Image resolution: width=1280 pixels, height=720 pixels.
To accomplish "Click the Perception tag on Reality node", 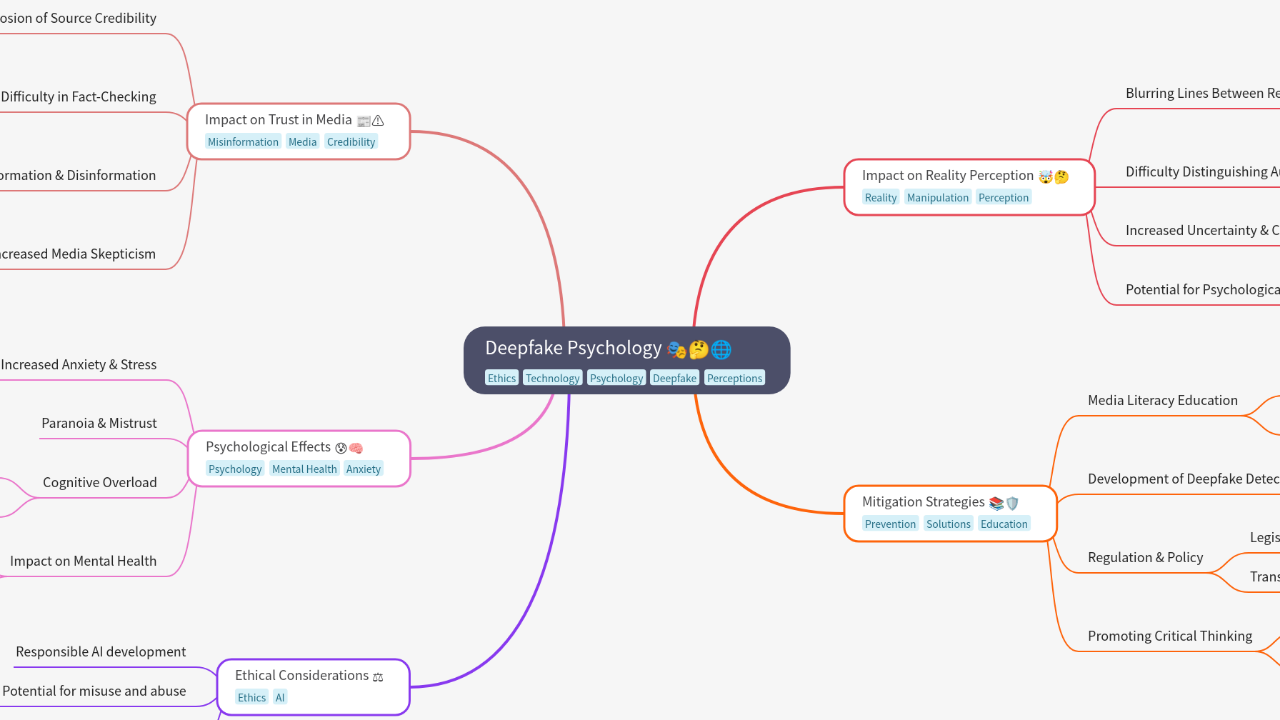I will [1004, 198].
